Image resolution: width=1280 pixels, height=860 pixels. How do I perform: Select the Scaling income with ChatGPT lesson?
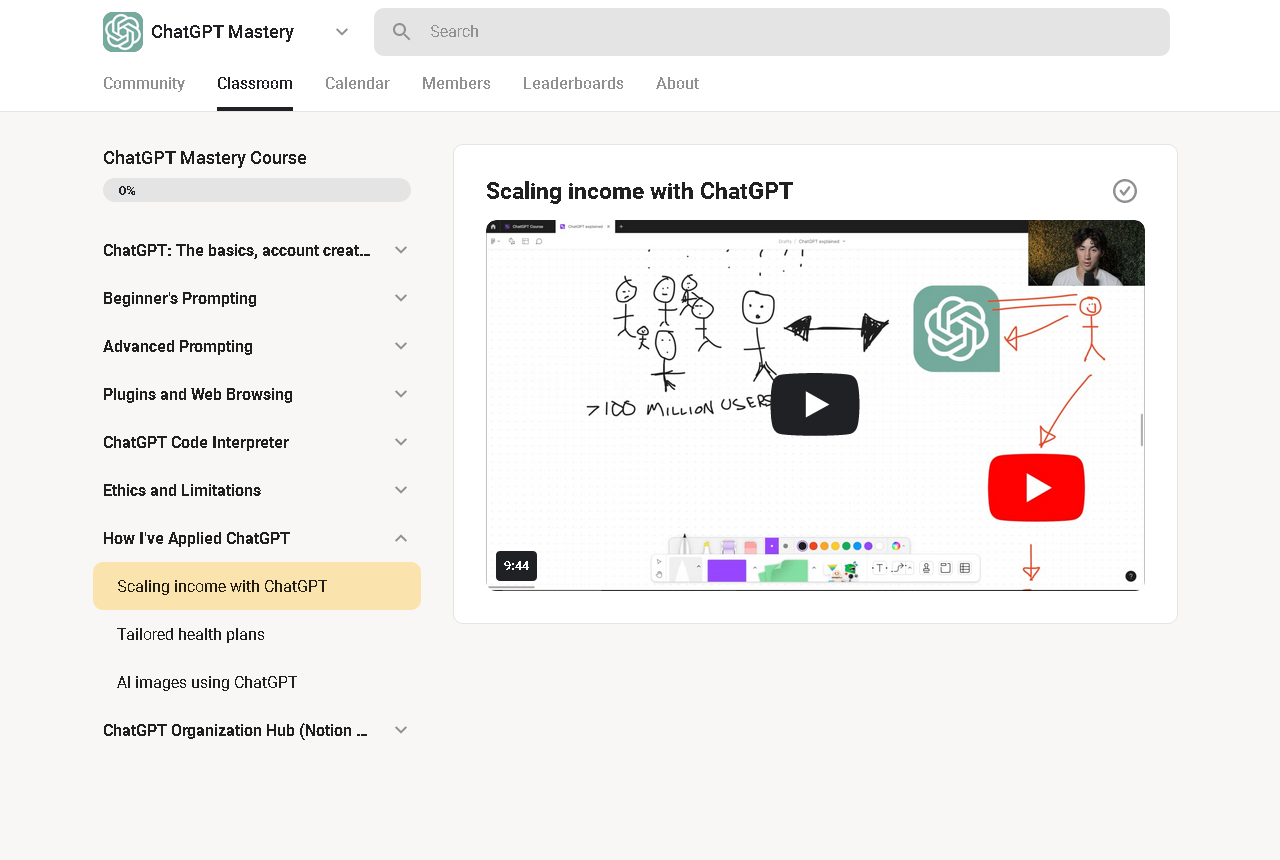[257, 586]
